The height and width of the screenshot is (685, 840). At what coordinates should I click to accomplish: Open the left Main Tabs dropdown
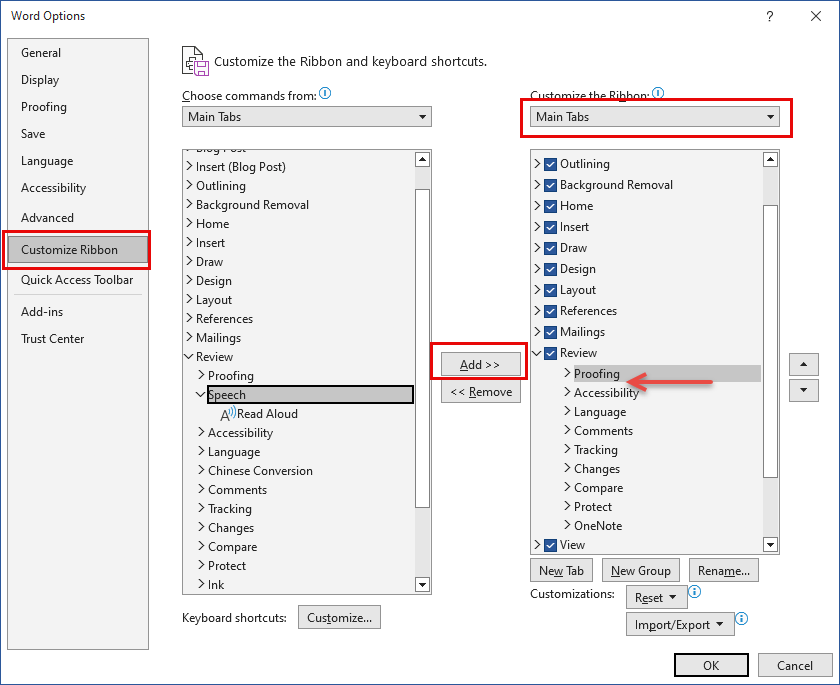(420, 116)
